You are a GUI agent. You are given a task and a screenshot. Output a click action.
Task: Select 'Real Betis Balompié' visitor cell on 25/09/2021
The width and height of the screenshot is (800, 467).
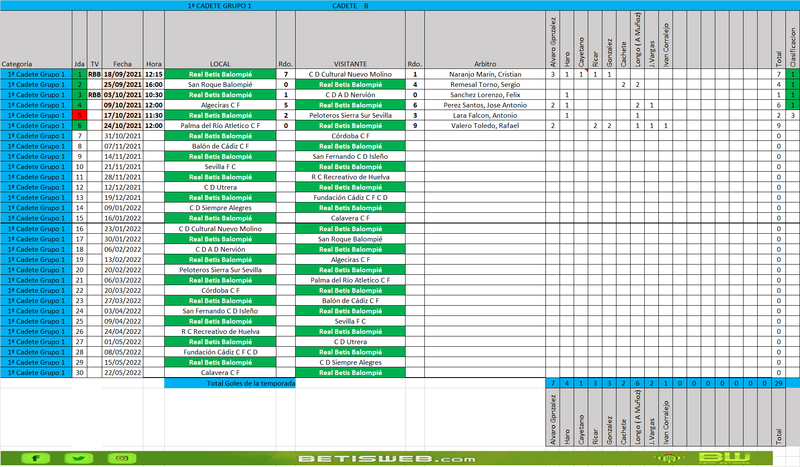pyautogui.click(x=351, y=84)
